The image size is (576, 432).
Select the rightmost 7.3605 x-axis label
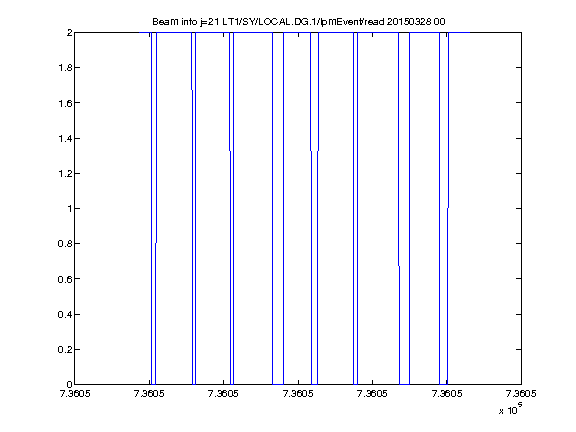tap(521, 394)
